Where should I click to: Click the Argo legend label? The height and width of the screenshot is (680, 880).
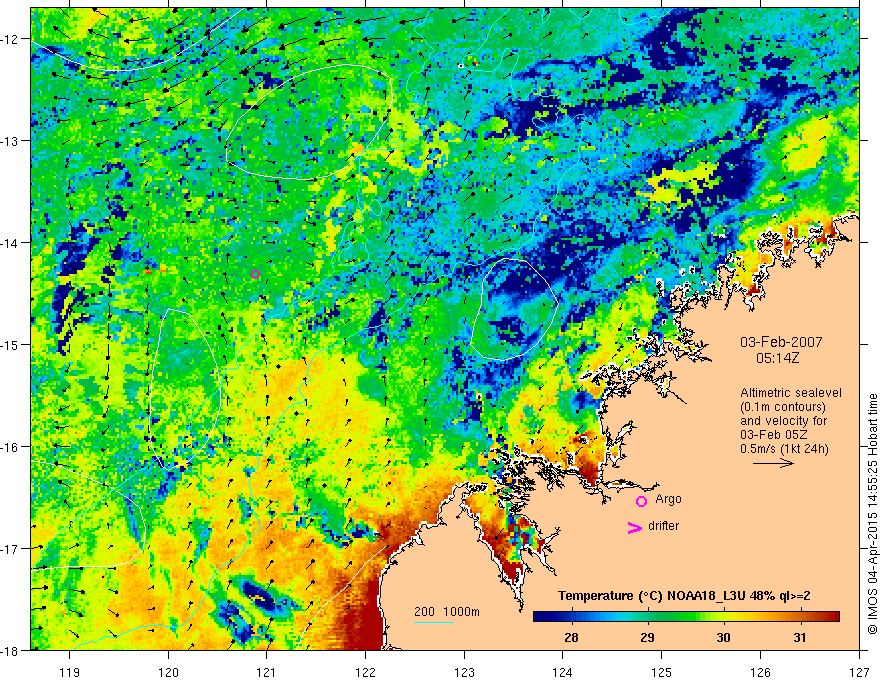coord(668,499)
